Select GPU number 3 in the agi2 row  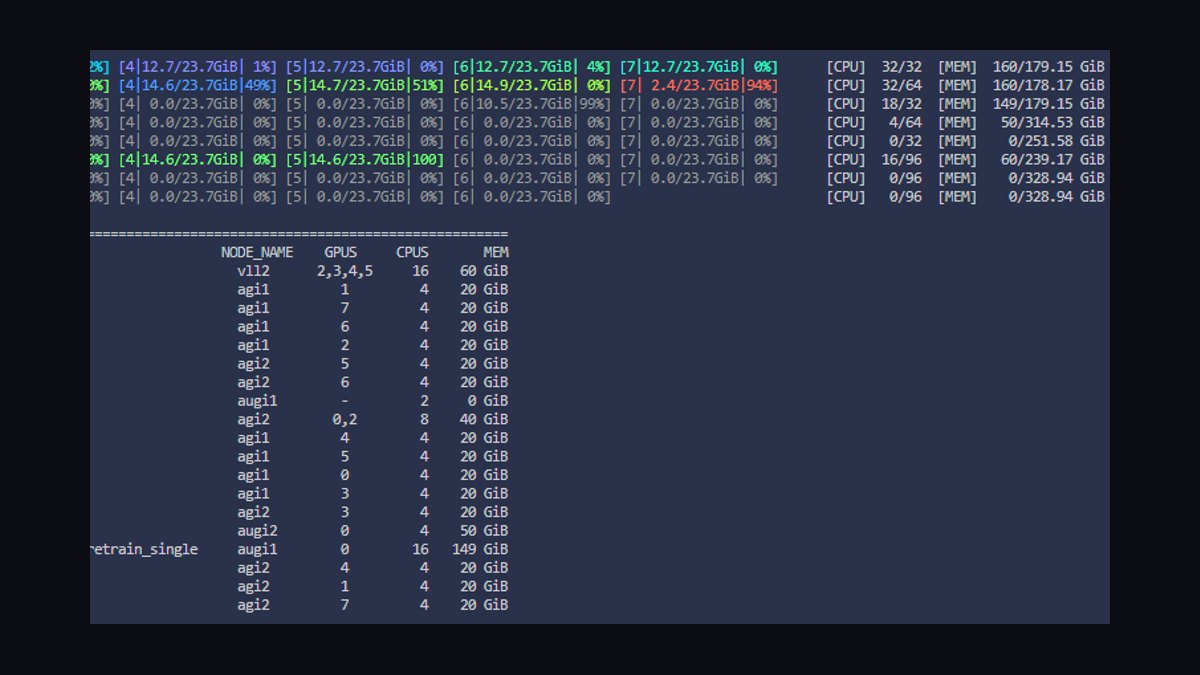coord(345,512)
